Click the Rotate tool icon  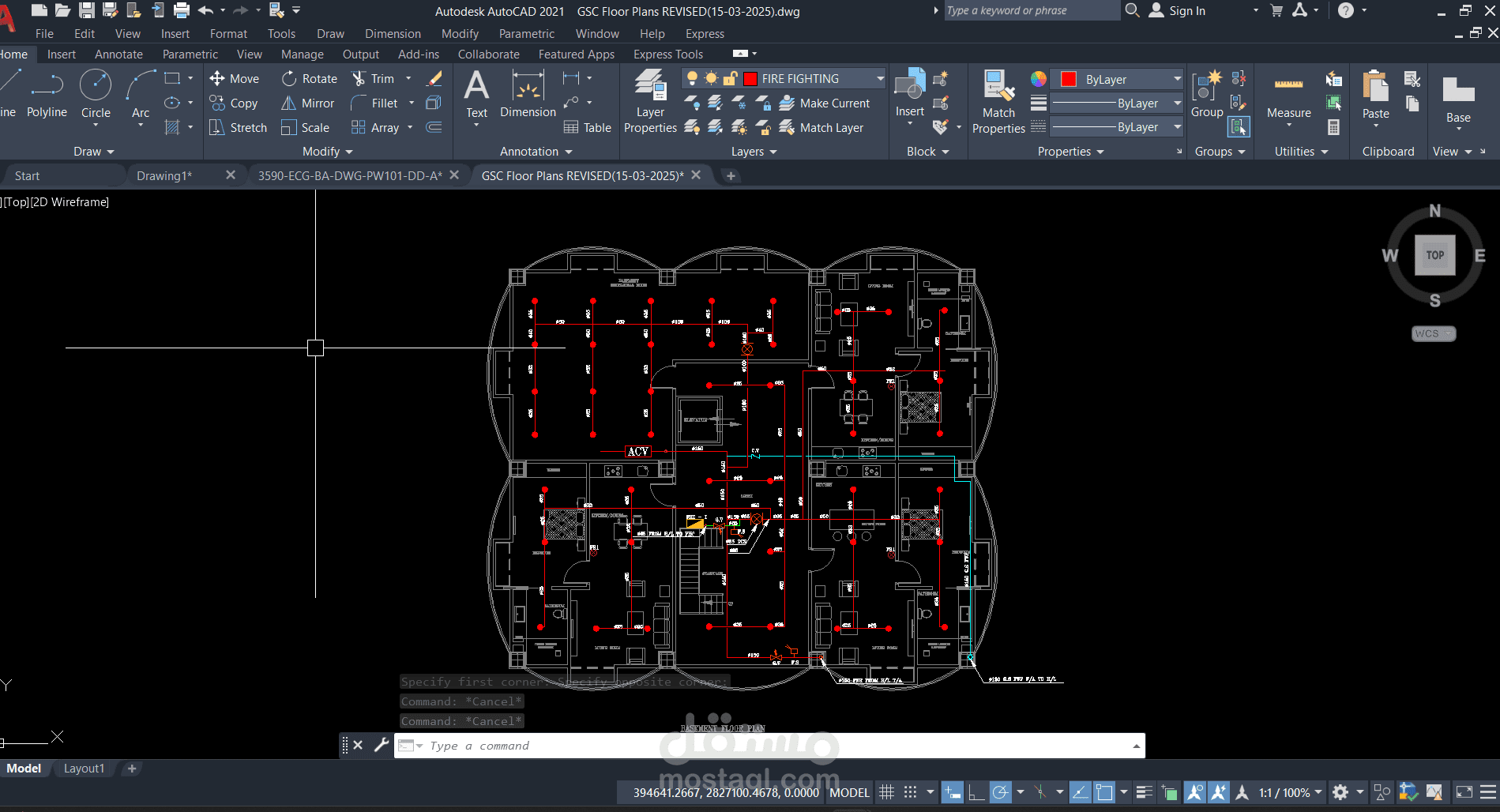point(290,78)
